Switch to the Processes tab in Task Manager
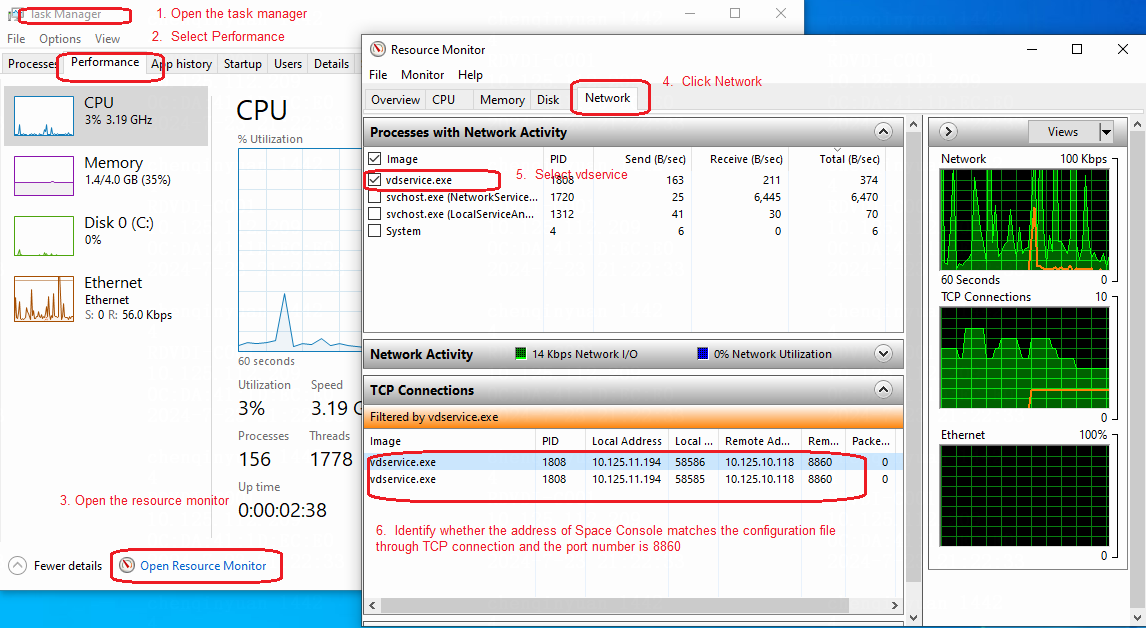The width and height of the screenshot is (1146, 628). 33,64
